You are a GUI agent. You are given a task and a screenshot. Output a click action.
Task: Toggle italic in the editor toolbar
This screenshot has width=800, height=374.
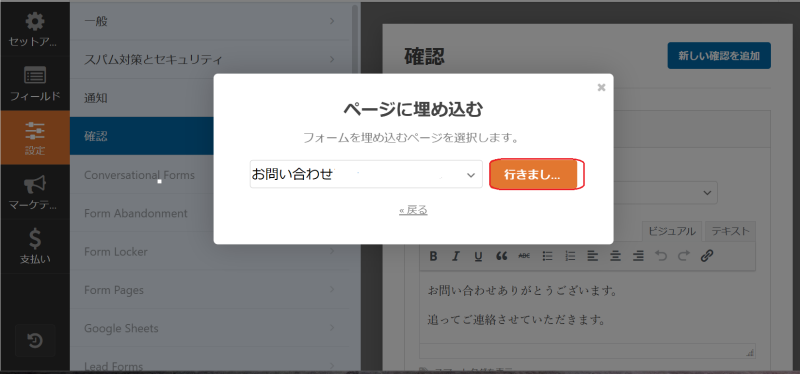pyautogui.click(x=456, y=256)
